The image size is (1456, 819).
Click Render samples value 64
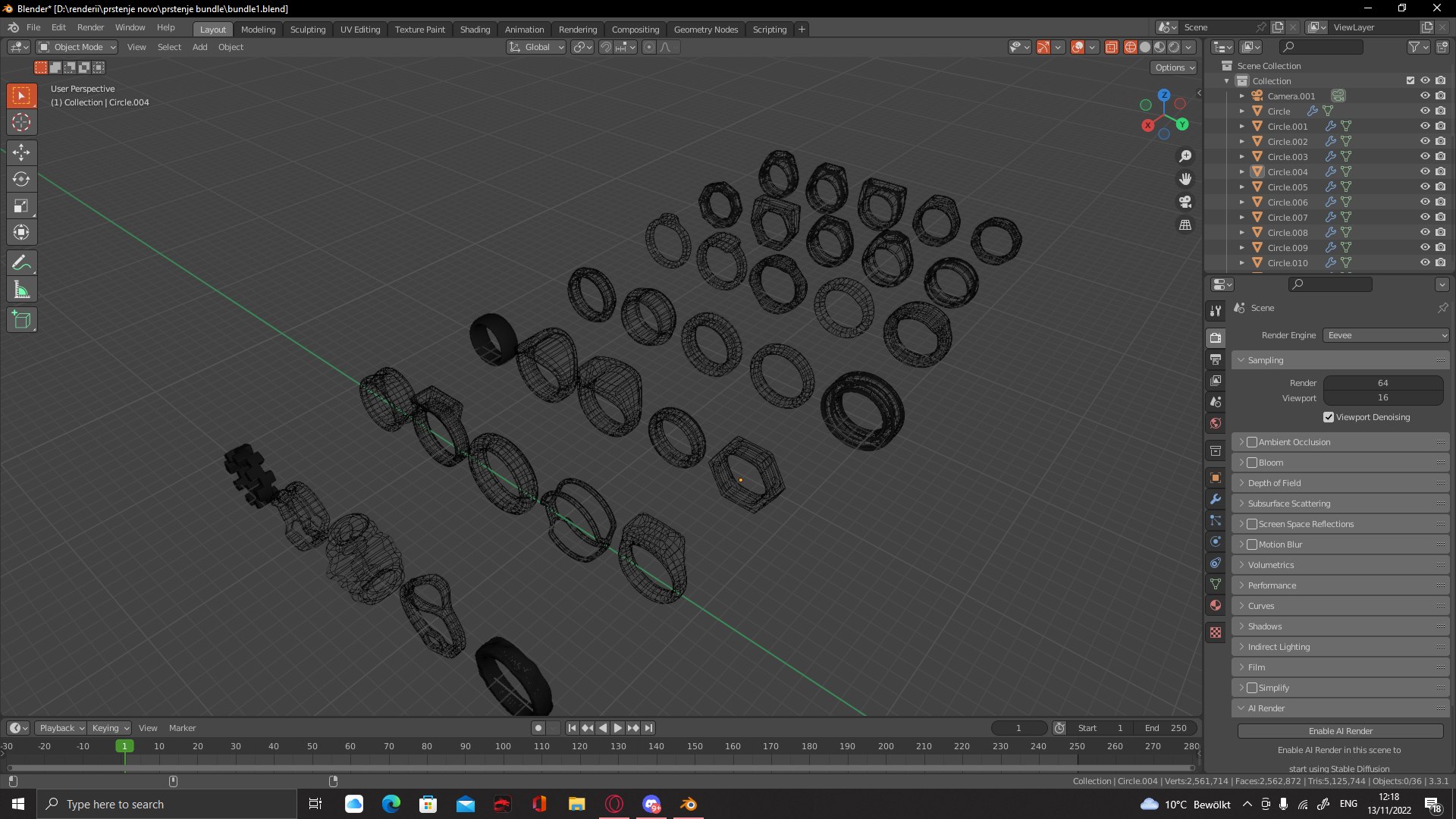[1383, 383]
